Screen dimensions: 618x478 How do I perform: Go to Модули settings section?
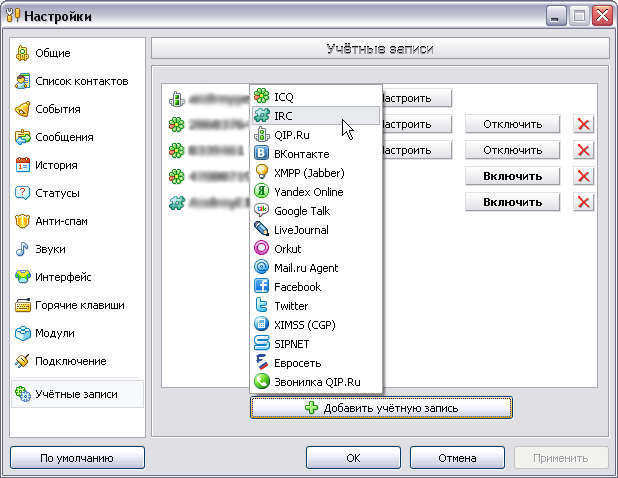(77, 333)
